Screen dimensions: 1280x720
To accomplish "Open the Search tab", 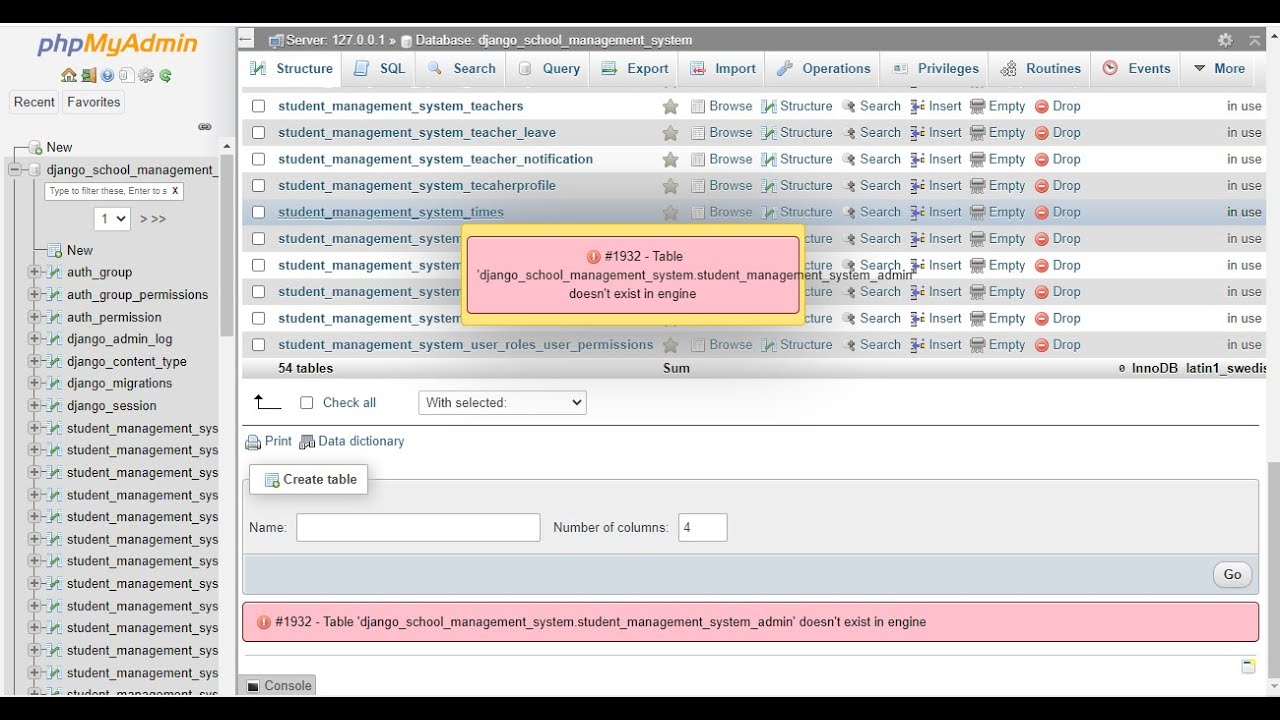I will click(x=462, y=69).
